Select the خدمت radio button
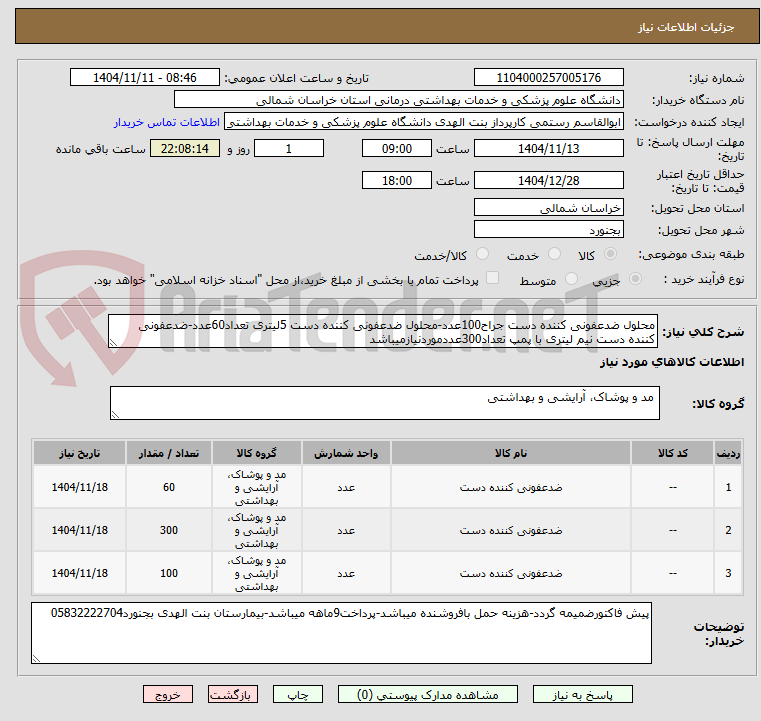This screenshot has height=721, width=761. [x=554, y=254]
